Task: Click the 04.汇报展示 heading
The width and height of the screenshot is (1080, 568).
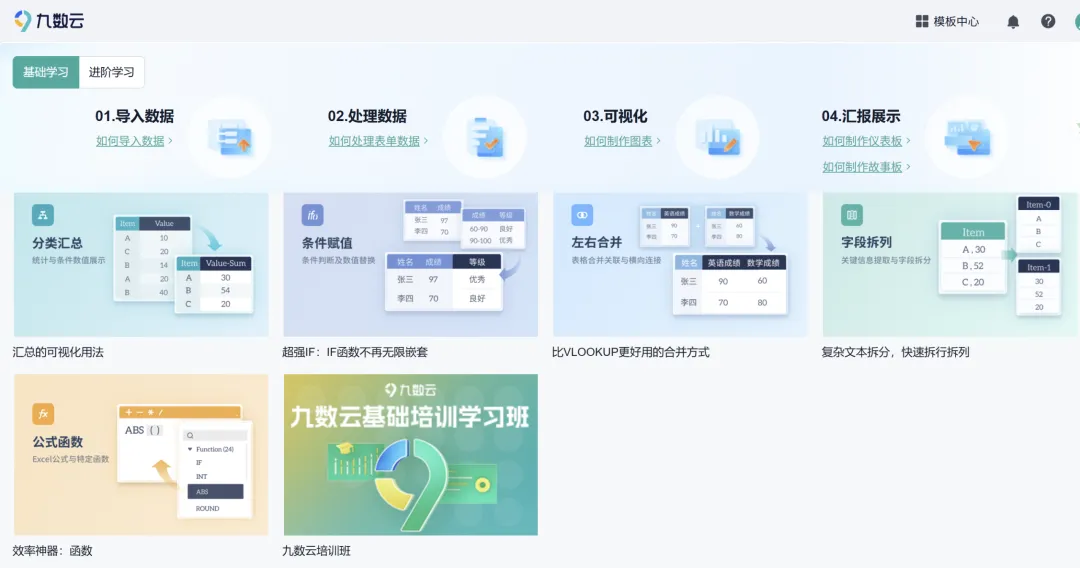Action: coord(861,116)
